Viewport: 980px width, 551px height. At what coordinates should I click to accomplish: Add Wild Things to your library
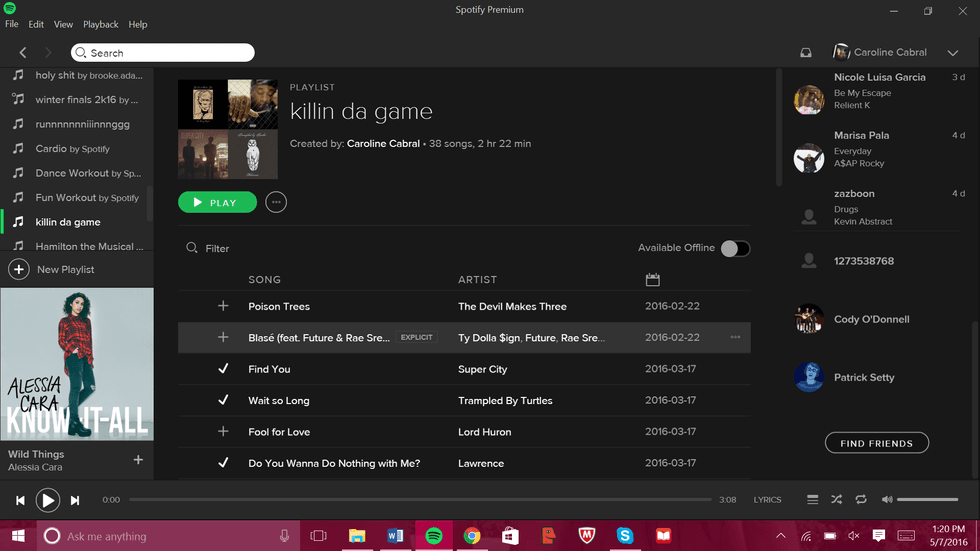[x=138, y=460]
